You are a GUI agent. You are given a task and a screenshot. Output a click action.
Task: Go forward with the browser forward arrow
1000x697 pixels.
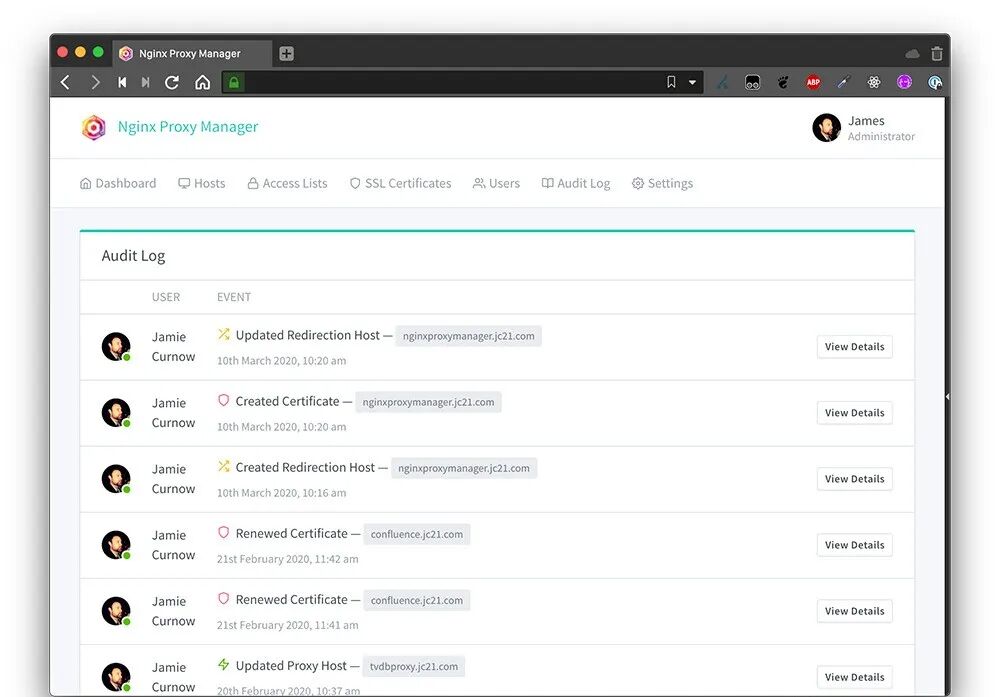pos(95,82)
